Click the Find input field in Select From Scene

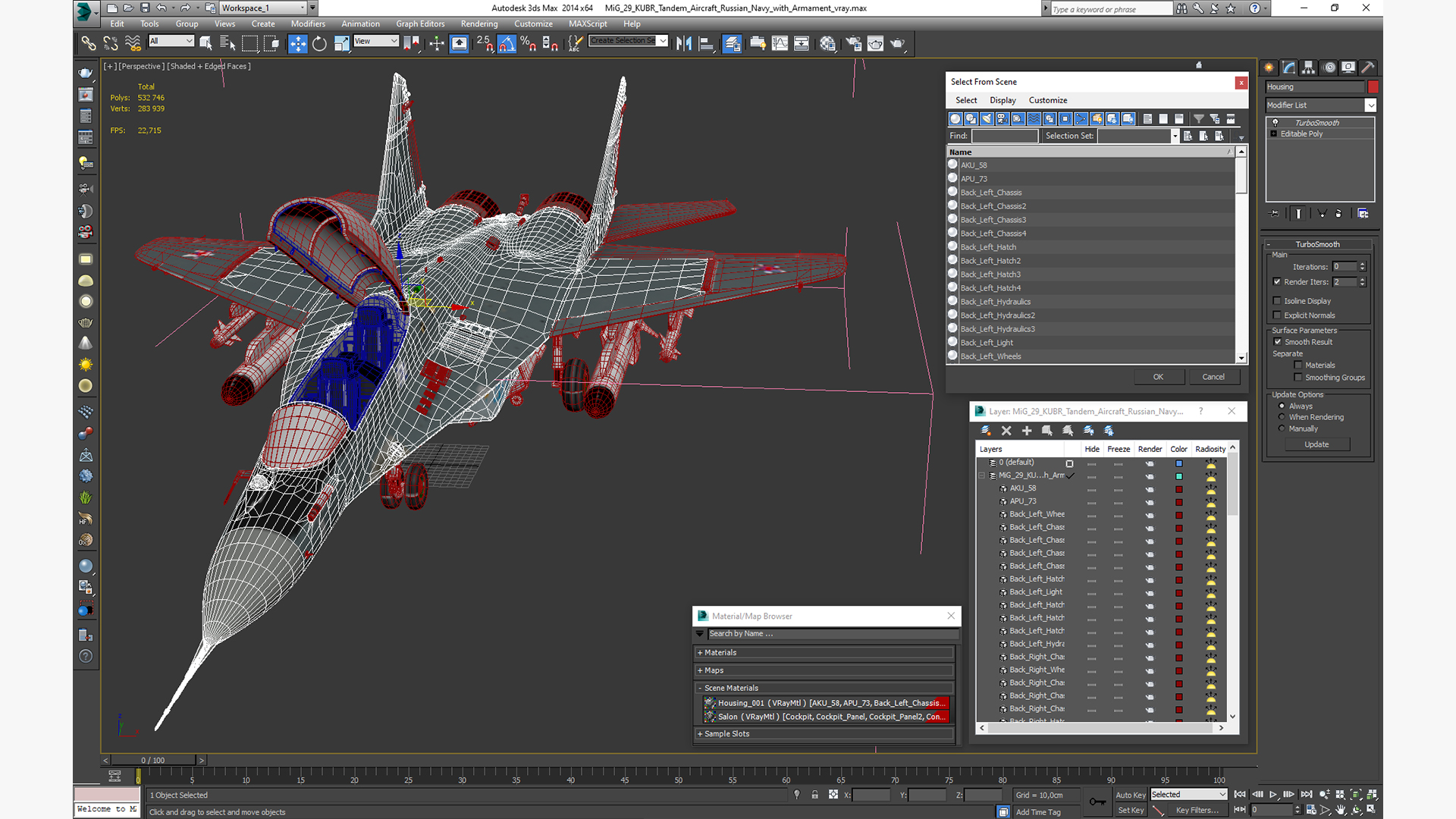tap(1005, 136)
